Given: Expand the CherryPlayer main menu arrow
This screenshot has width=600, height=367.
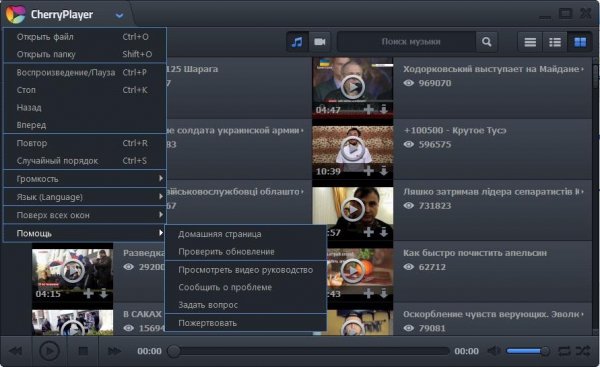Looking at the screenshot, I should [x=119, y=16].
